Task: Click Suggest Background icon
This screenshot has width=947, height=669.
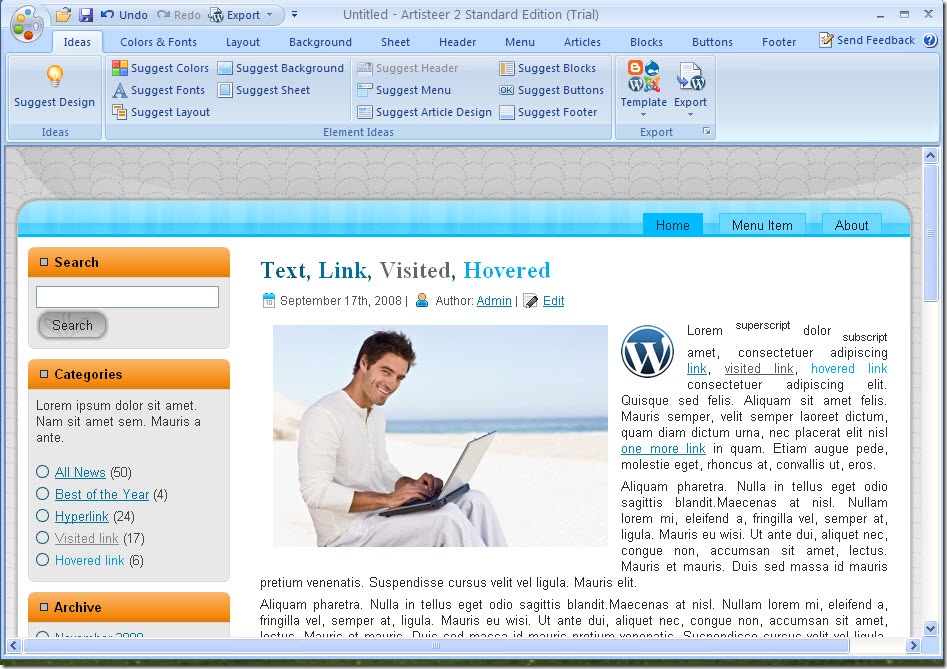Action: coord(225,68)
